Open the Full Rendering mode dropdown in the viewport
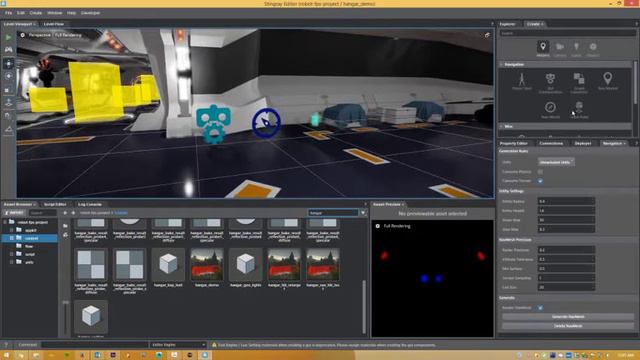Image resolution: width=640 pixels, height=360 pixels. tap(68, 35)
